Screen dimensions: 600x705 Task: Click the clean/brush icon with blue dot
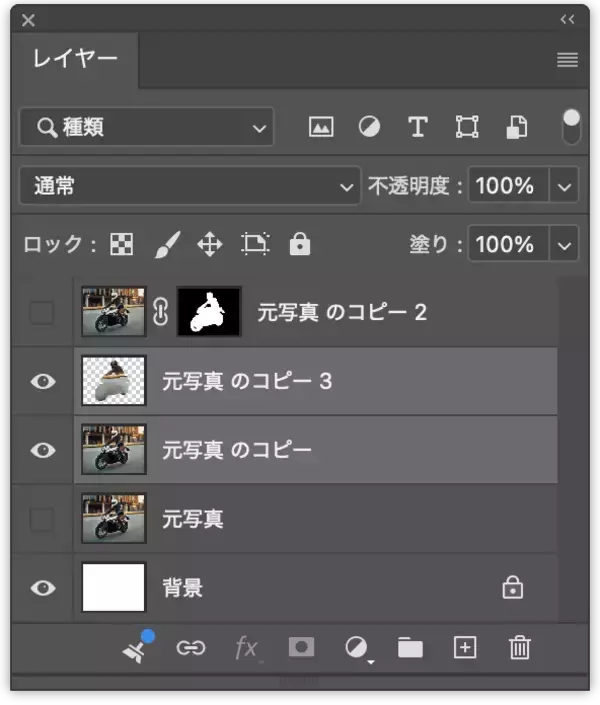click(138, 647)
